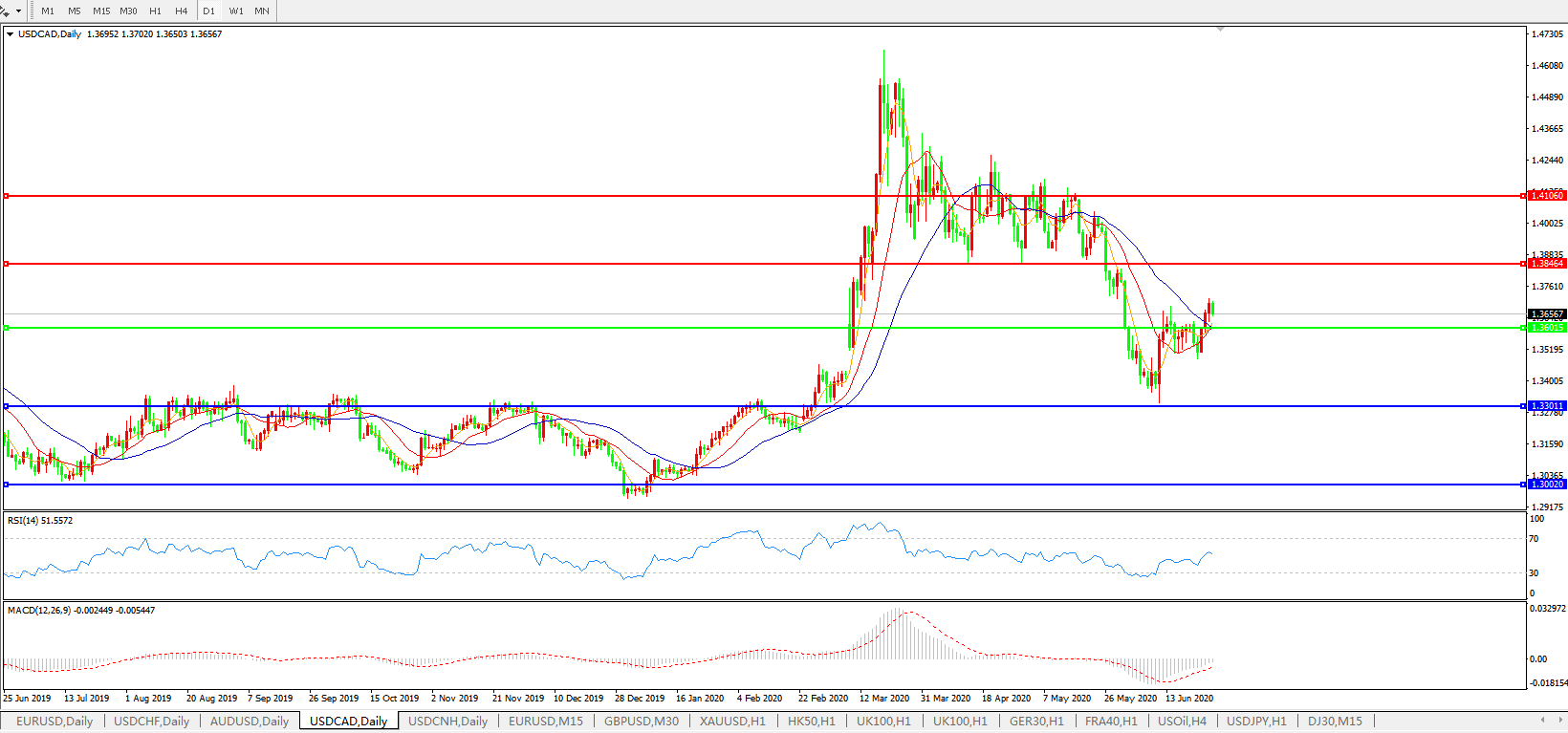Select the M15 timeframe button
The width and height of the screenshot is (1568, 733).
(101, 11)
